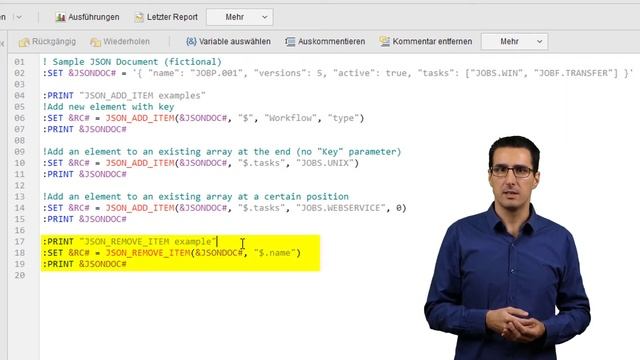Select line number 17 in gutter
Viewport: 640px width, 360px height.
pyautogui.click(x=20, y=242)
